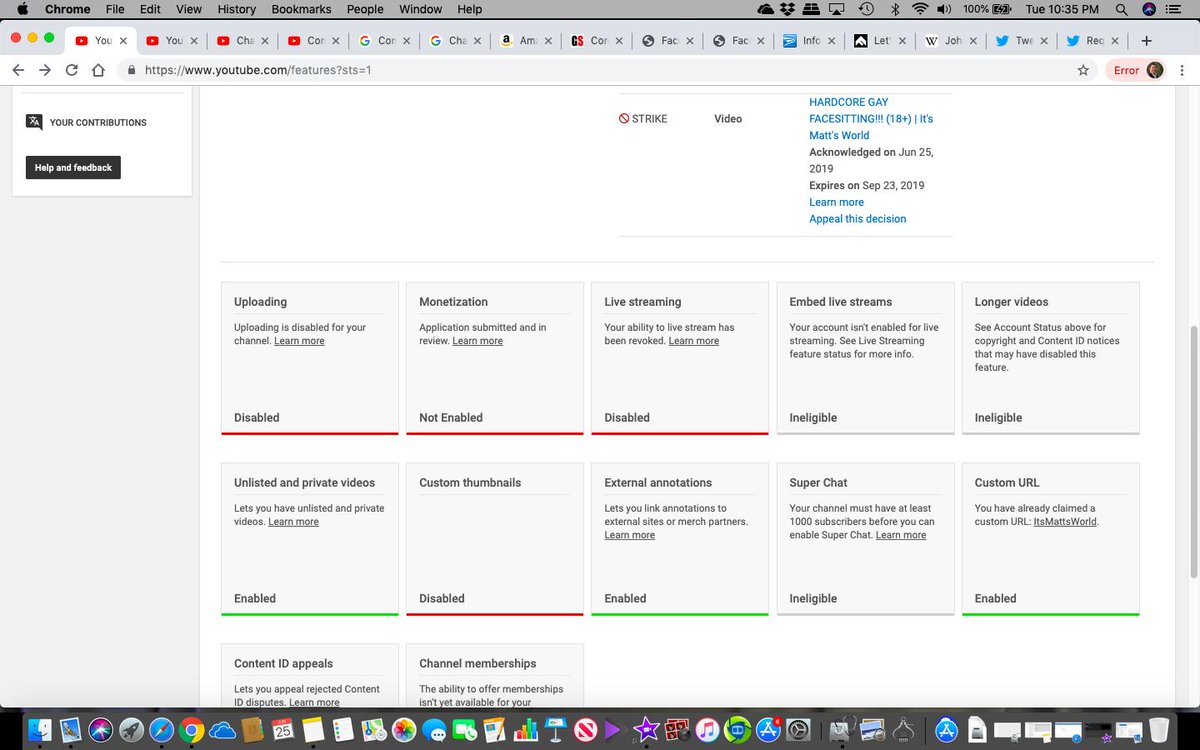Open the History menu

(x=237, y=9)
